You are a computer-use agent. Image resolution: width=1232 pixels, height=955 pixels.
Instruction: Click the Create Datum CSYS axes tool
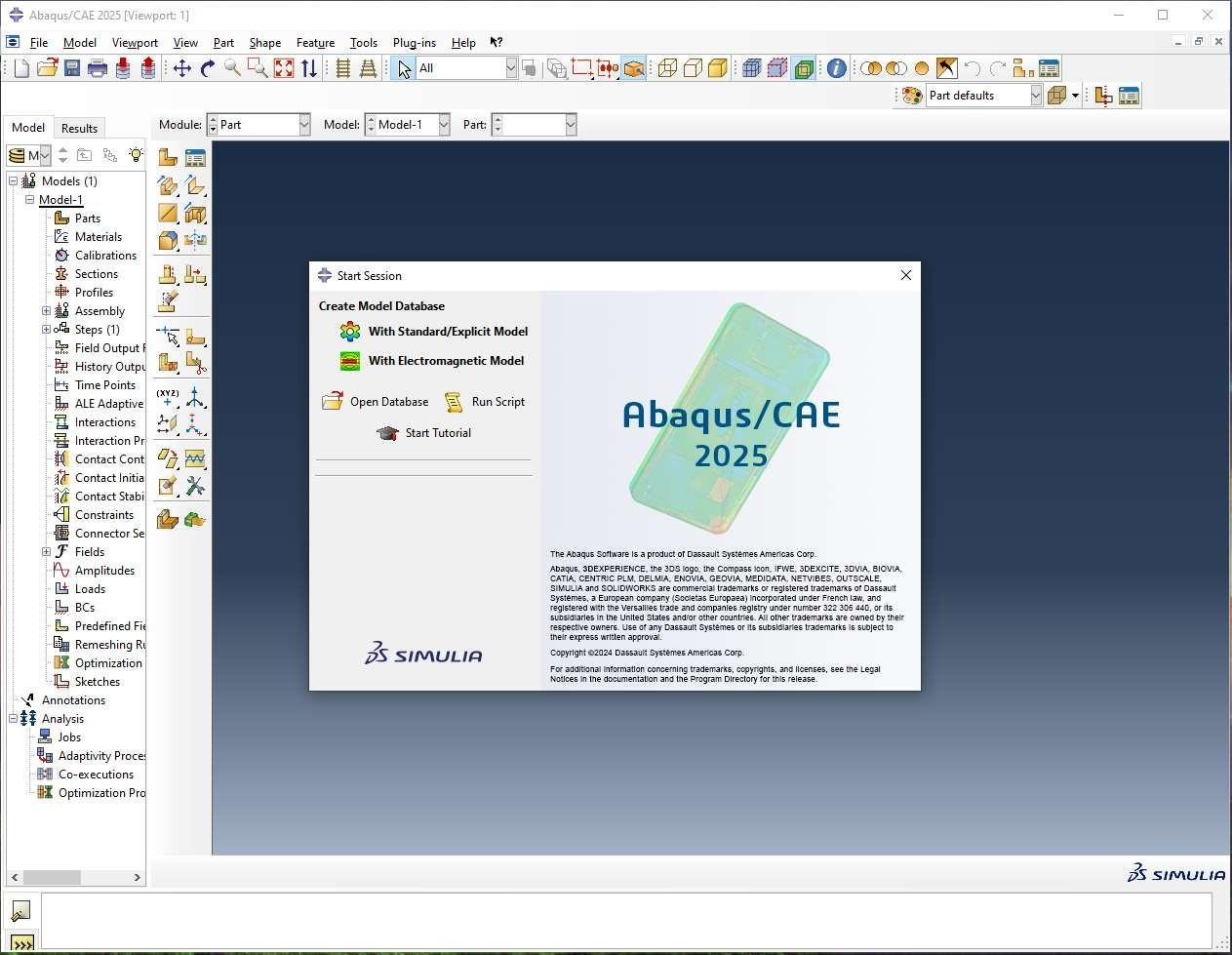pyautogui.click(x=195, y=397)
